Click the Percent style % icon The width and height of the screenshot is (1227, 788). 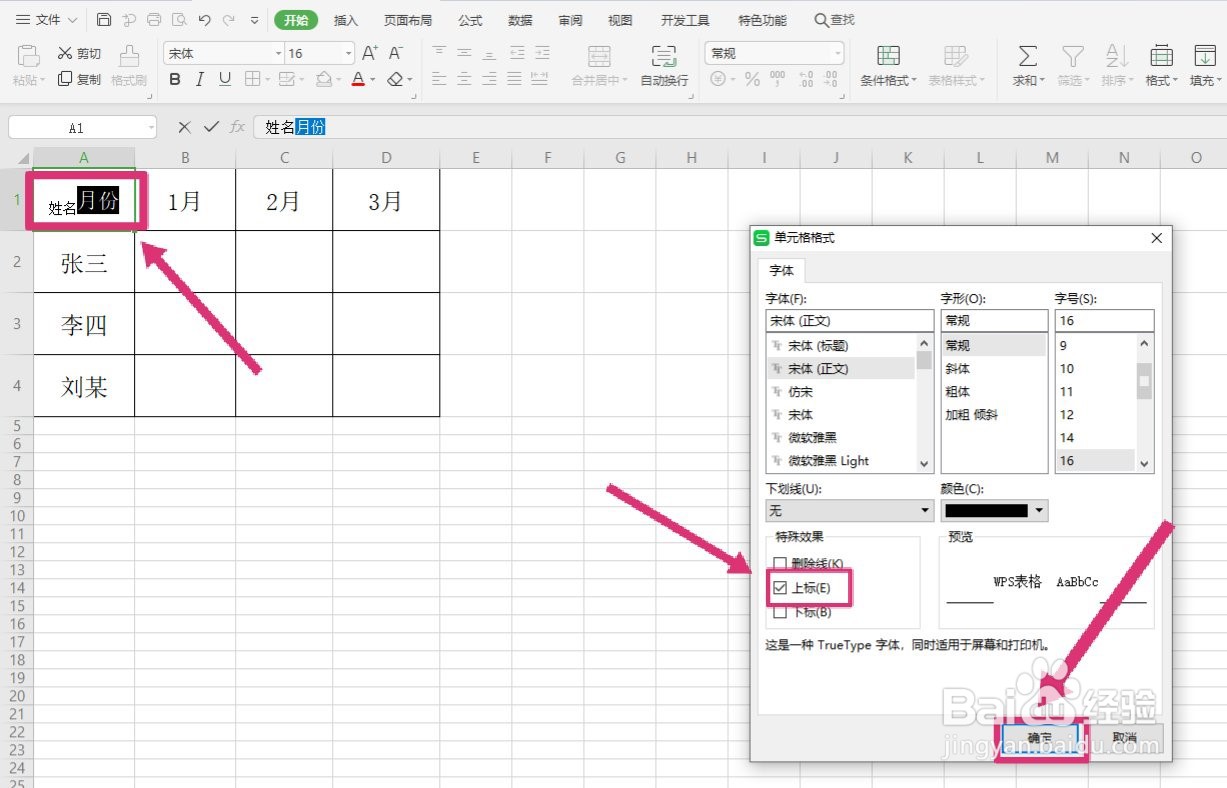(752, 79)
